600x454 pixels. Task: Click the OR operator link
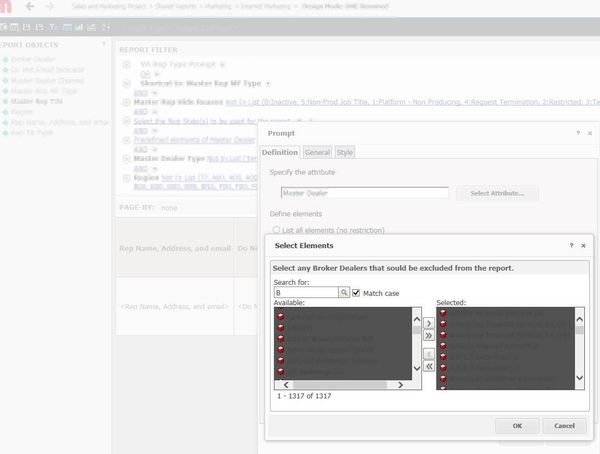click(x=145, y=74)
